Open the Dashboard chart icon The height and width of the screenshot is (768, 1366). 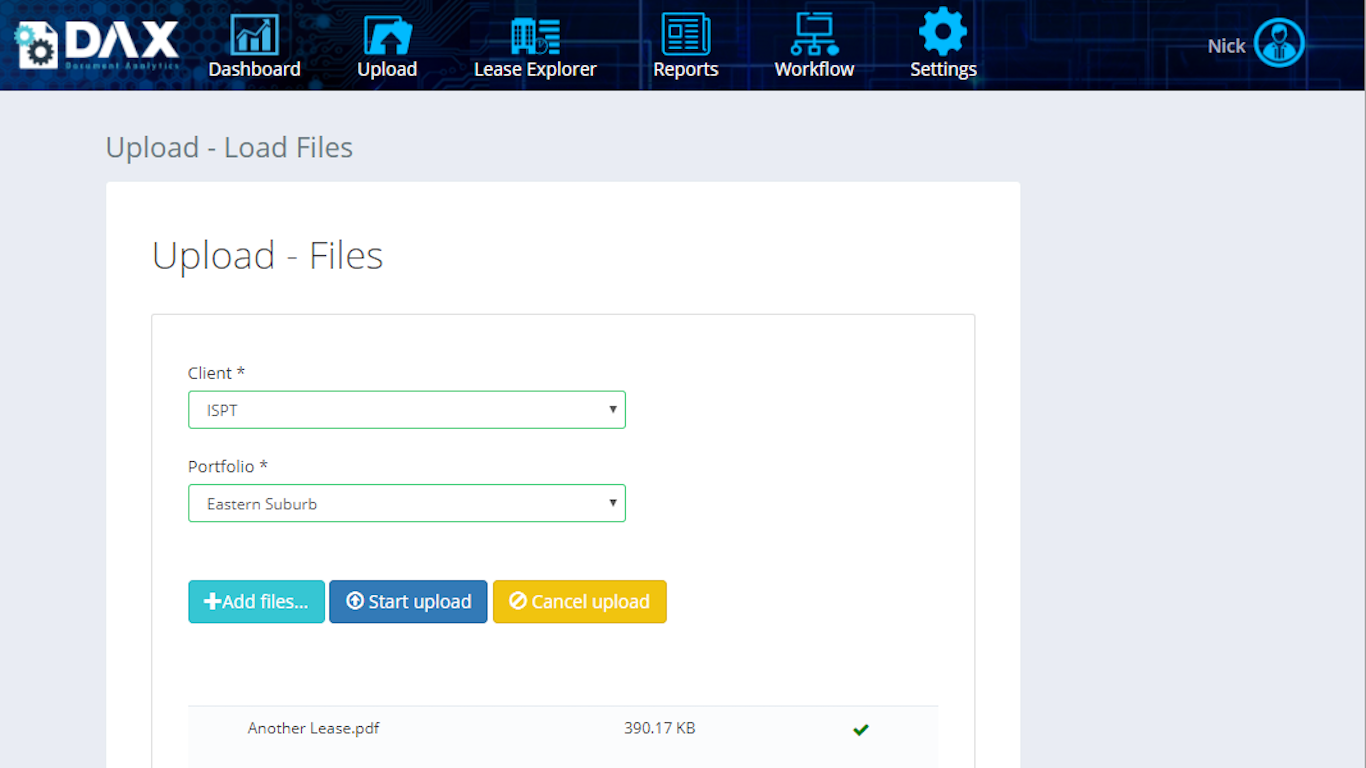[x=254, y=34]
